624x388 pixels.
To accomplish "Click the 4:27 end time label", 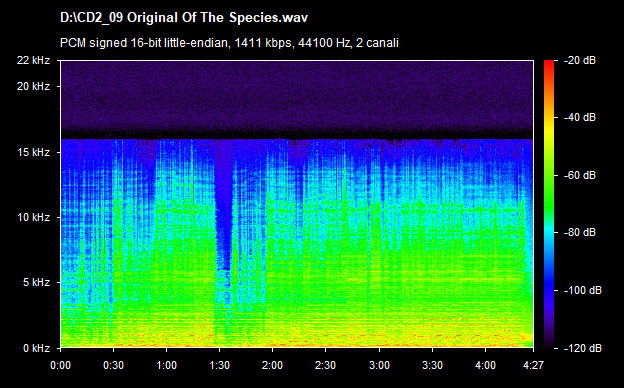I will point(533,365).
